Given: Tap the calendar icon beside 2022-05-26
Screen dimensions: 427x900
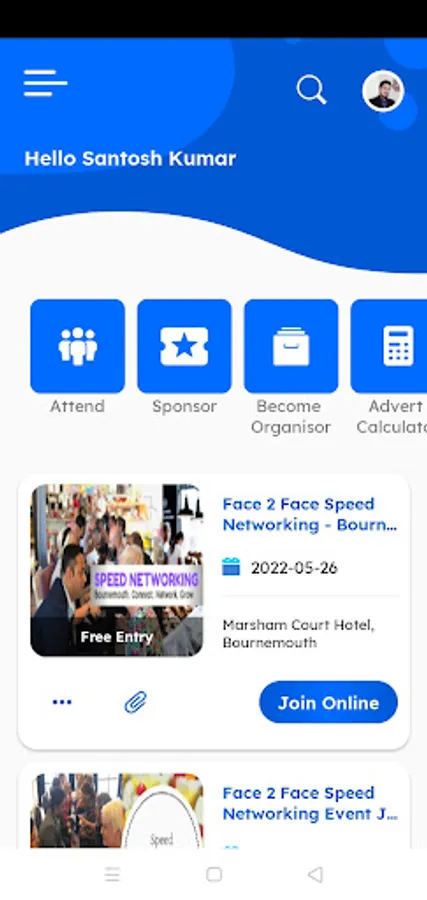Looking at the screenshot, I should [231, 567].
